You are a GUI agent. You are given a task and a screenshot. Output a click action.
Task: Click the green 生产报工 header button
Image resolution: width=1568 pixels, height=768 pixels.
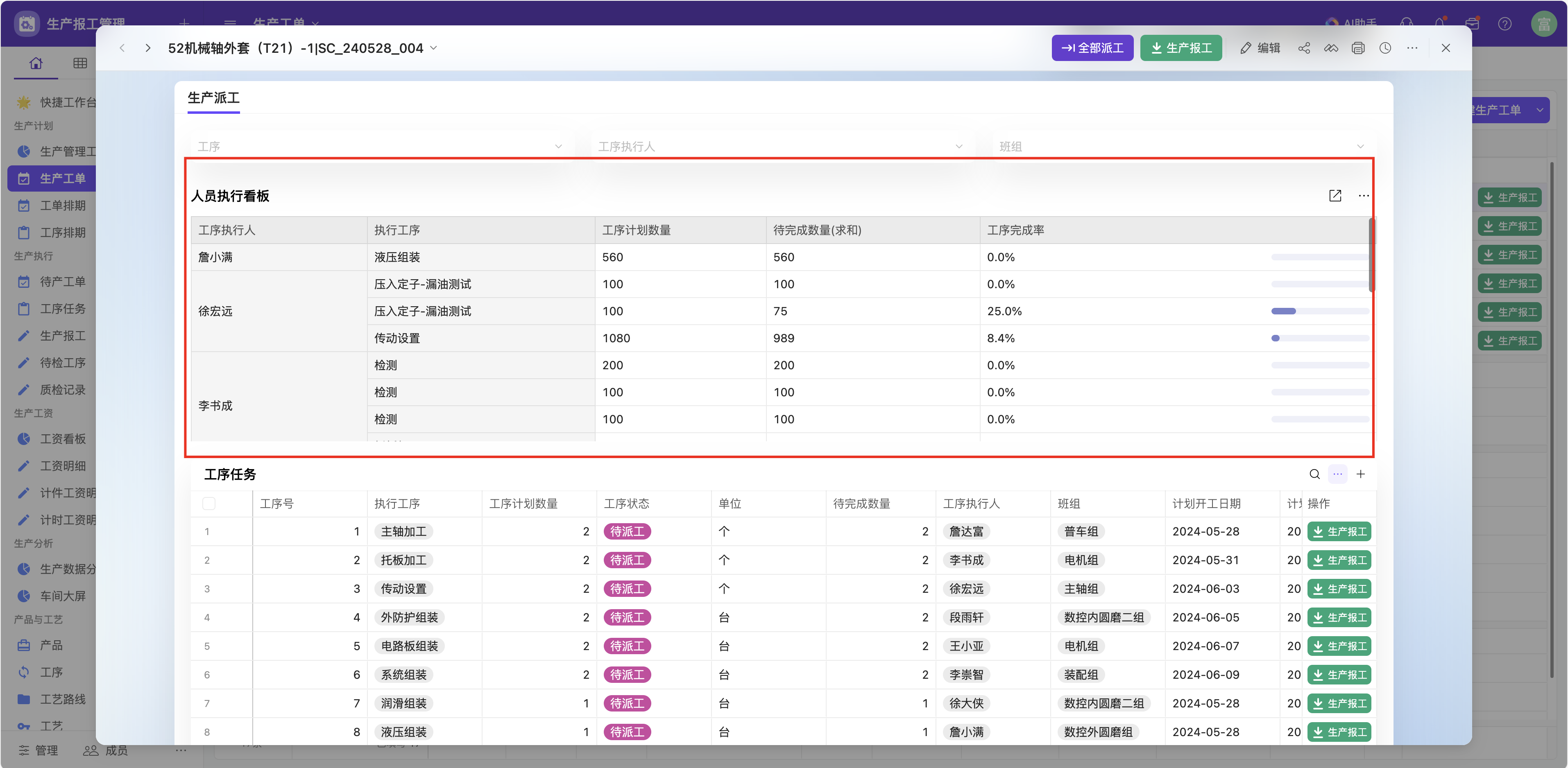[x=1181, y=48]
